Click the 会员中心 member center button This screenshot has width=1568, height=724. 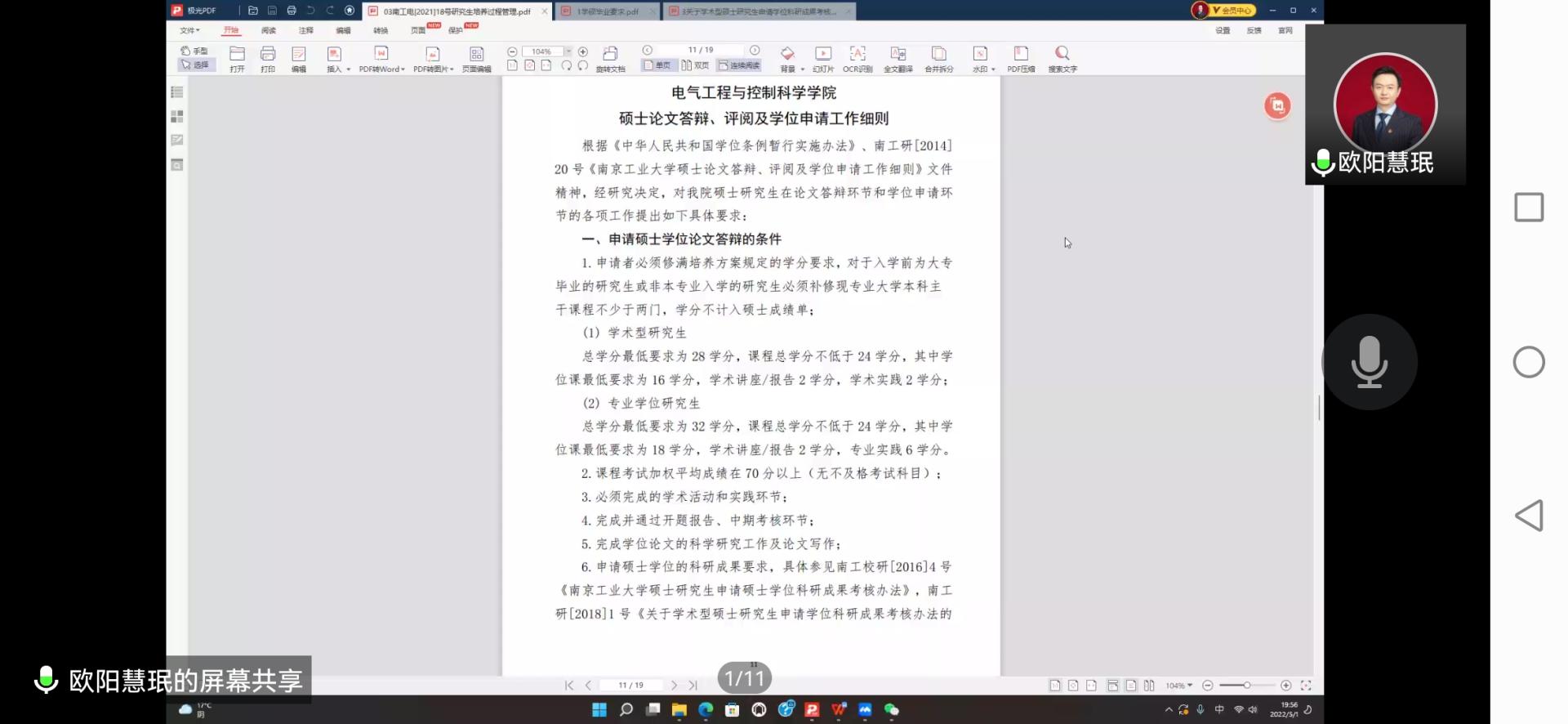[1232, 11]
